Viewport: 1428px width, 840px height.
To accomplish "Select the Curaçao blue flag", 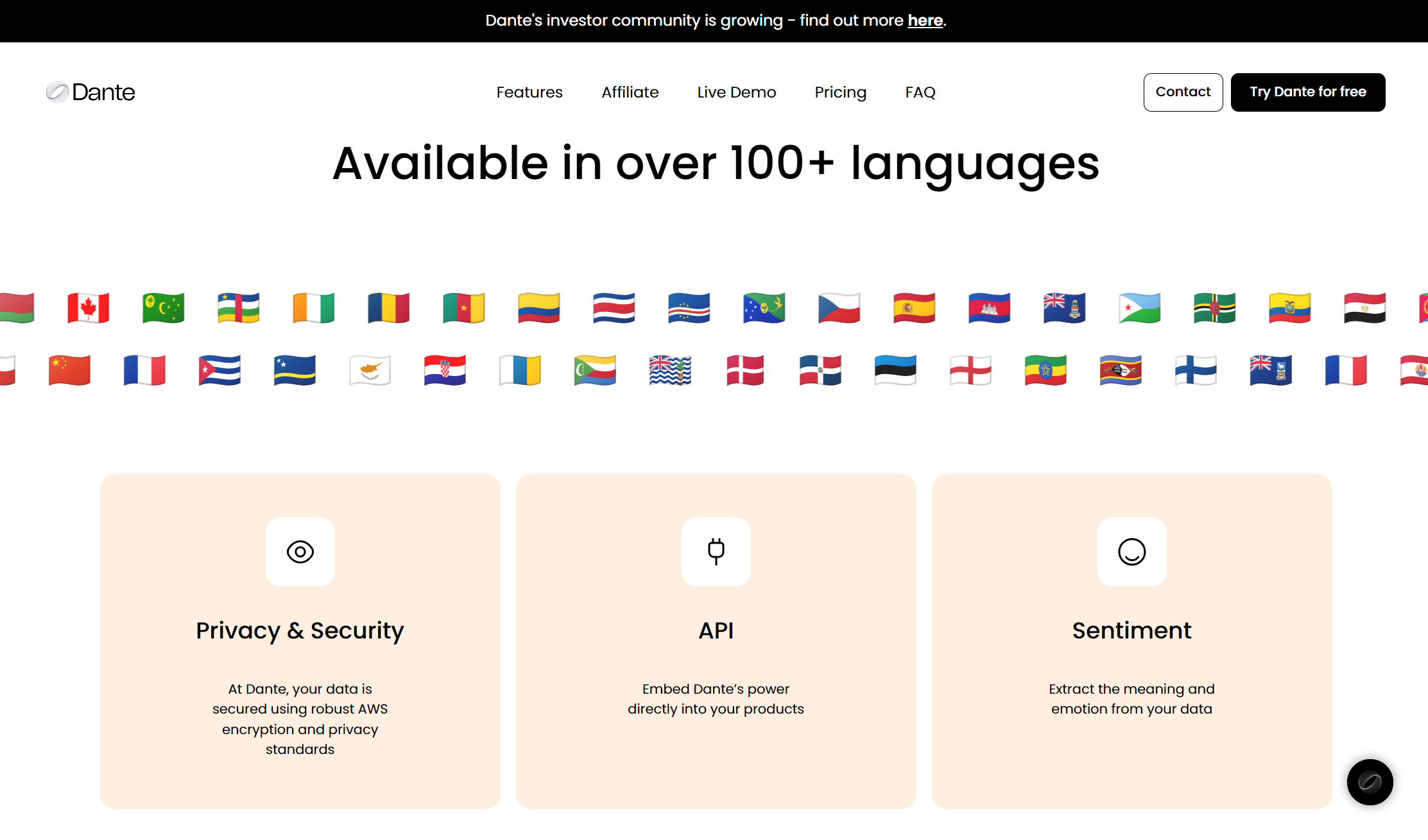I will pos(295,370).
